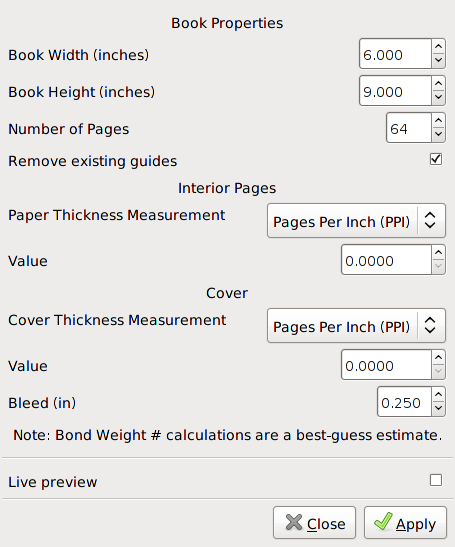The width and height of the screenshot is (455, 547).
Task: Increment Number of Pages spinner
Action: pyautogui.click(x=438, y=120)
